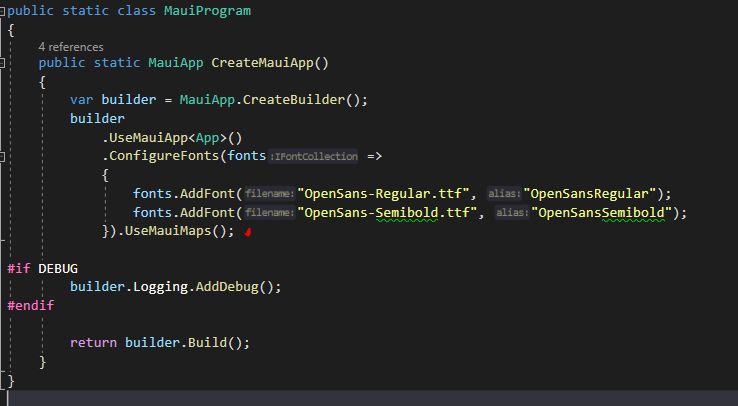
Task: Click the UseMauiMaps method call
Action: (x=168, y=231)
